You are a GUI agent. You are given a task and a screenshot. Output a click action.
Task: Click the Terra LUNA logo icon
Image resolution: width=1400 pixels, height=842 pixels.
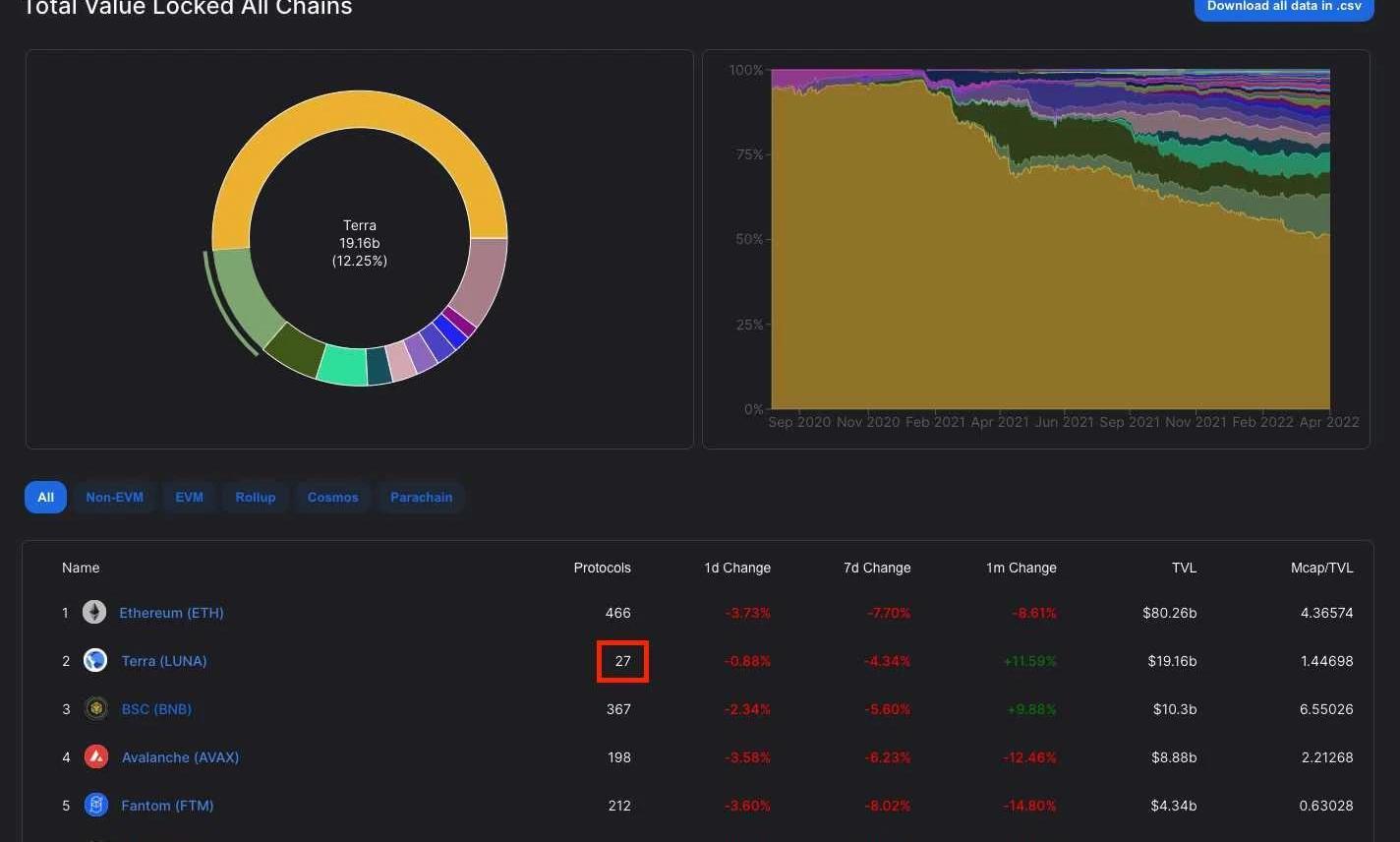95,661
